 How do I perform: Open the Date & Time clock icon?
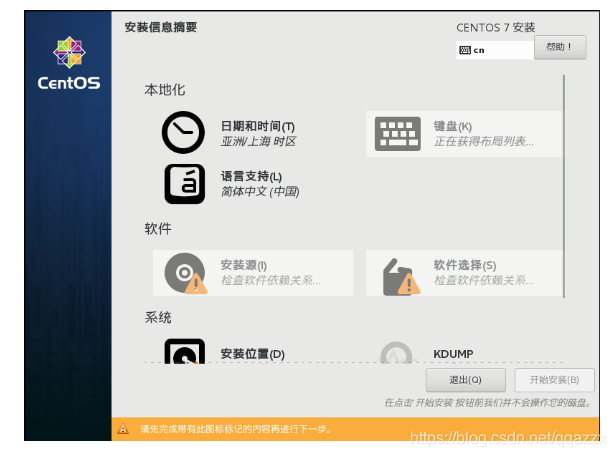pyautogui.click(x=183, y=132)
